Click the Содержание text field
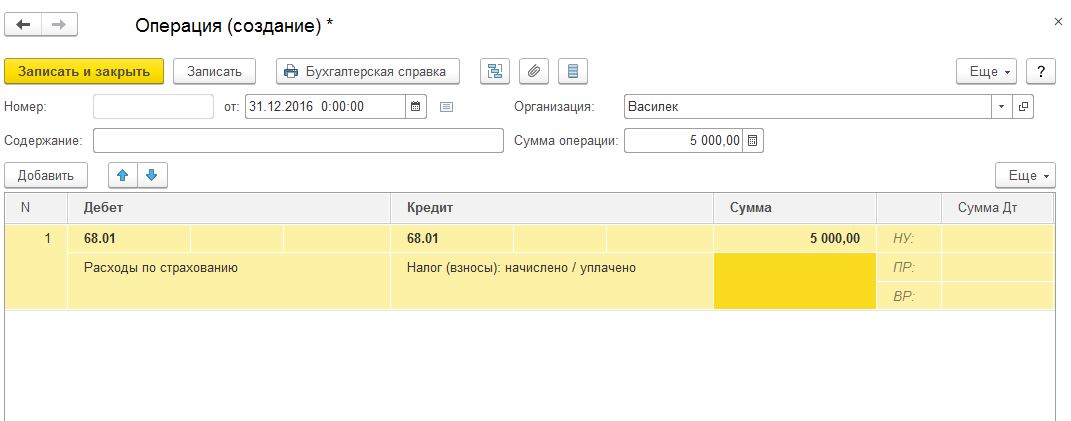 pos(298,141)
